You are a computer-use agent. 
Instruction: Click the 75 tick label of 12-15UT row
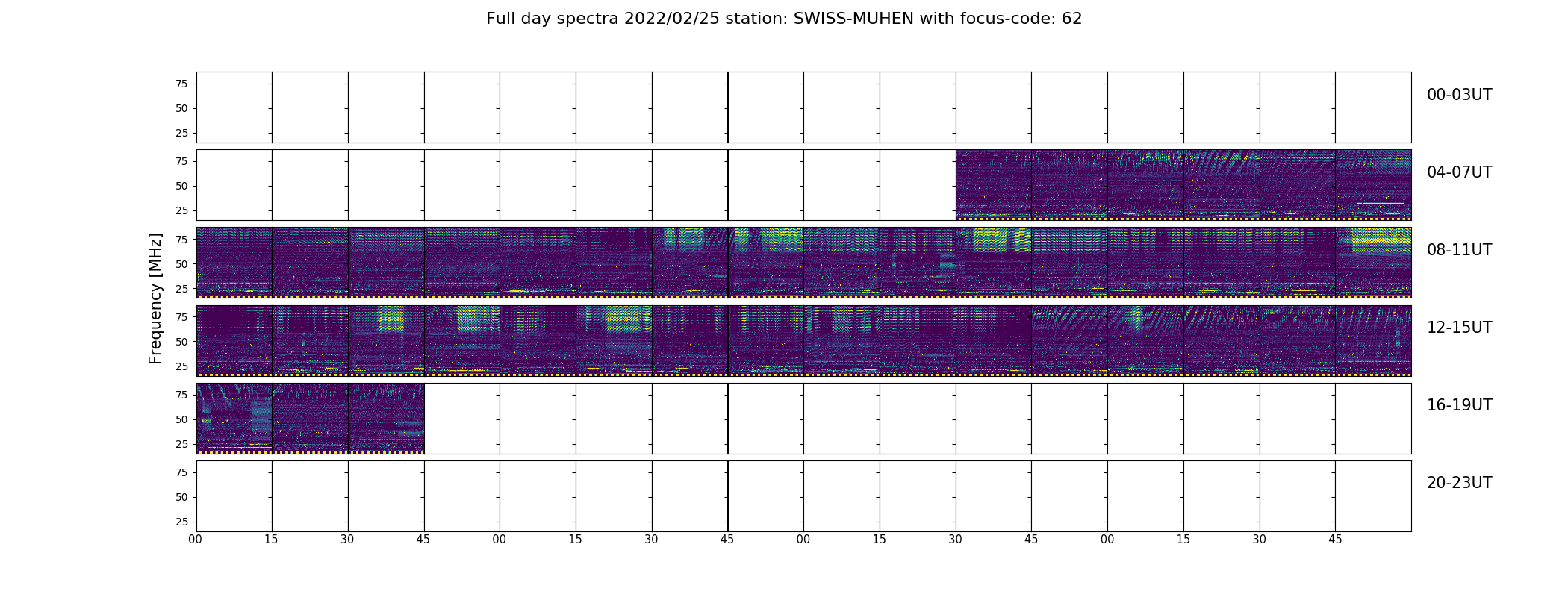[x=181, y=316]
